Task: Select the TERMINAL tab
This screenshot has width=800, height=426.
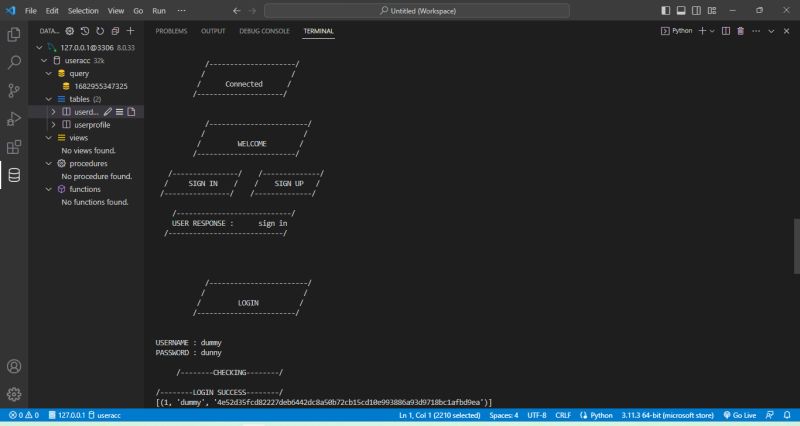Action: [318, 31]
